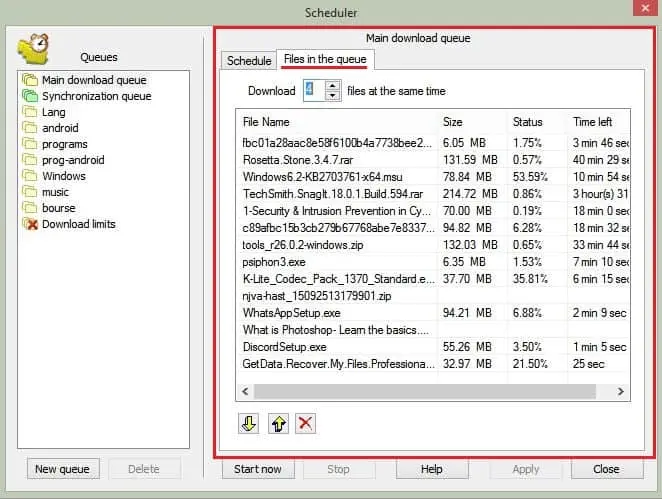
Task: Select the Main download queue folder
Action: click(93, 80)
